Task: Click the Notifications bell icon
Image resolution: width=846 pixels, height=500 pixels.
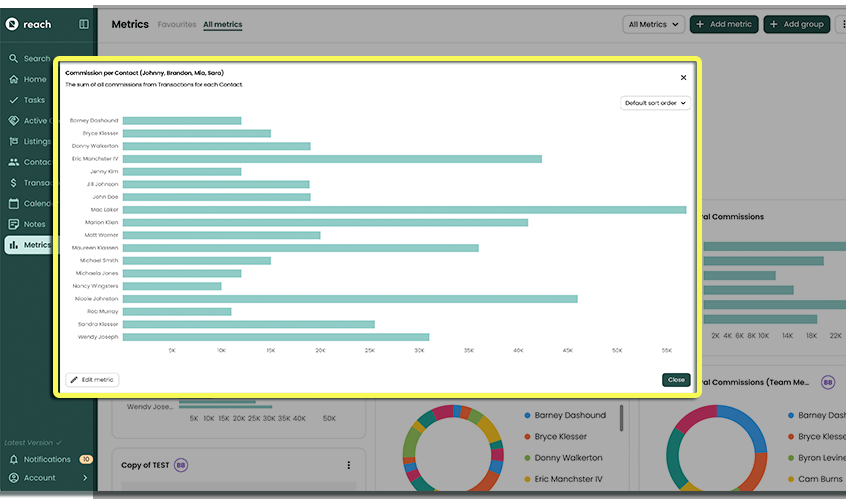Action: click(x=14, y=459)
